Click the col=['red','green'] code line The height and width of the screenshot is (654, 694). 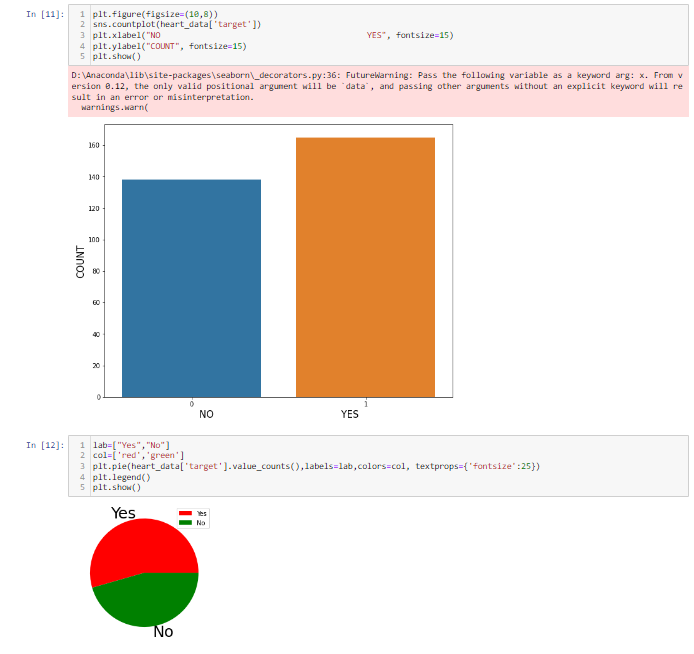[x=138, y=455]
